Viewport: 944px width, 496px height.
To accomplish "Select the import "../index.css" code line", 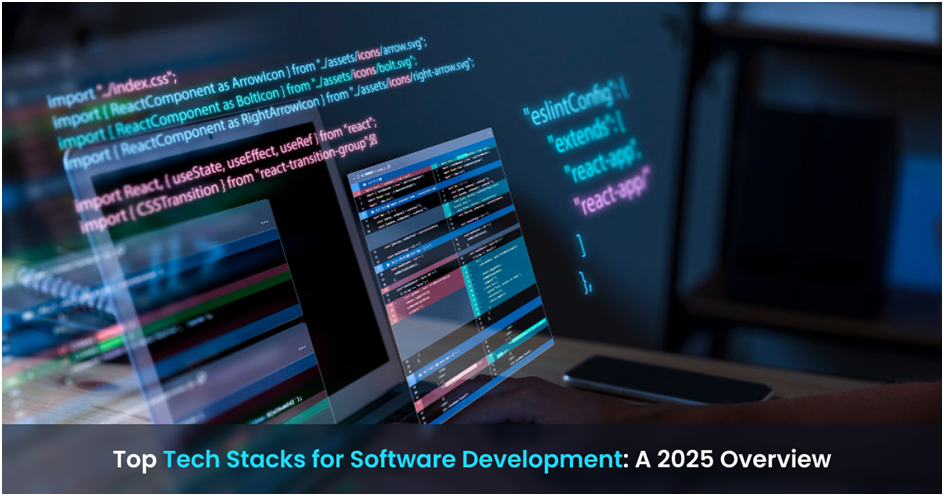I will click(112, 89).
